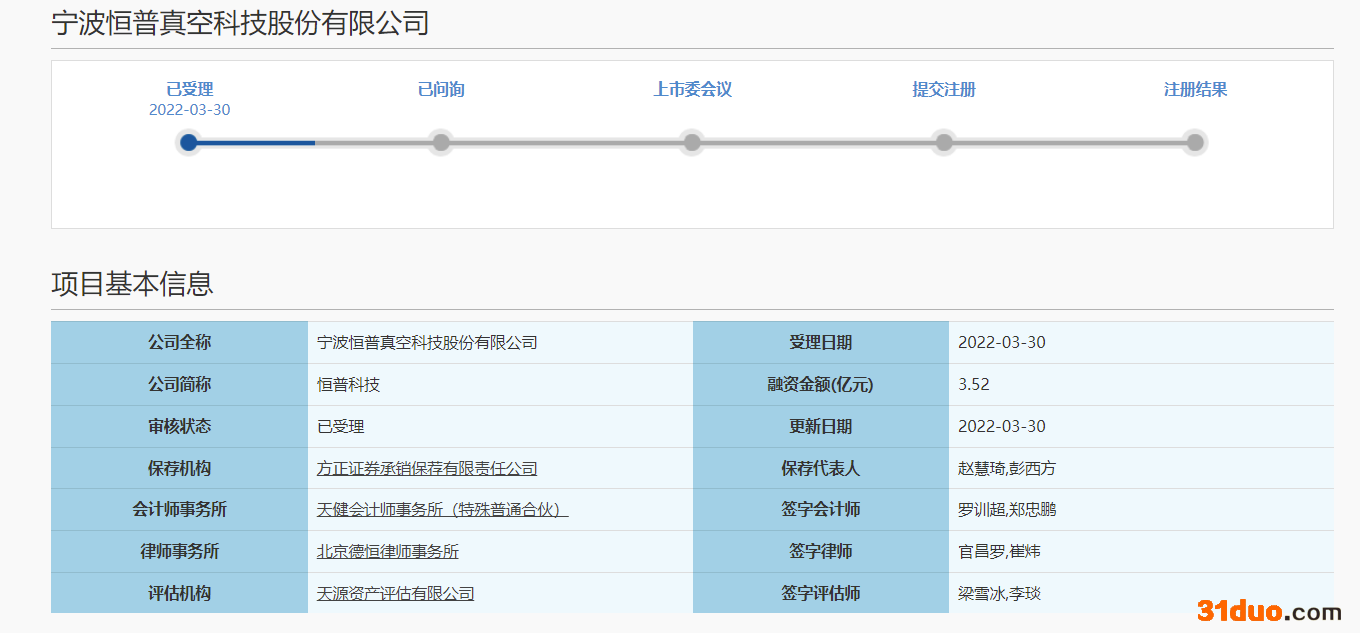Open the 方正证券承销保荐有限责任公司 link
The height and width of the screenshot is (633, 1360).
[427, 468]
